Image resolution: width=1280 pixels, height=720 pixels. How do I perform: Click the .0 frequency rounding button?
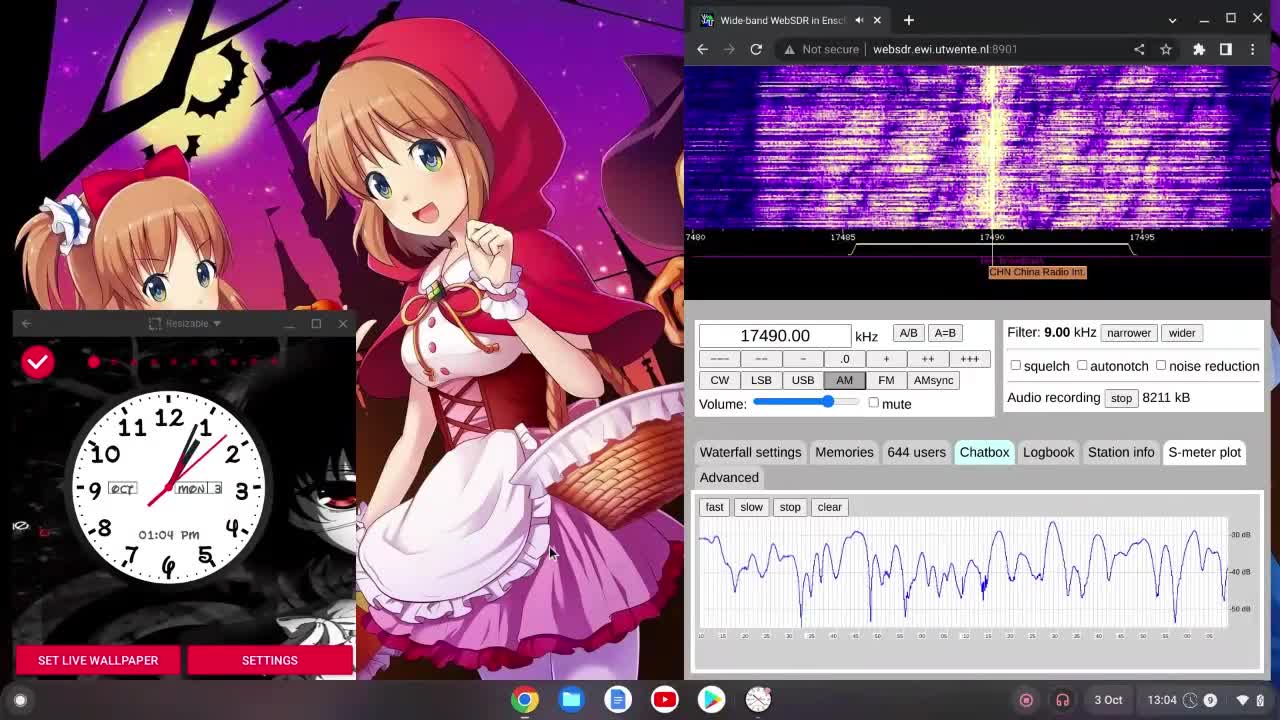[844, 359]
